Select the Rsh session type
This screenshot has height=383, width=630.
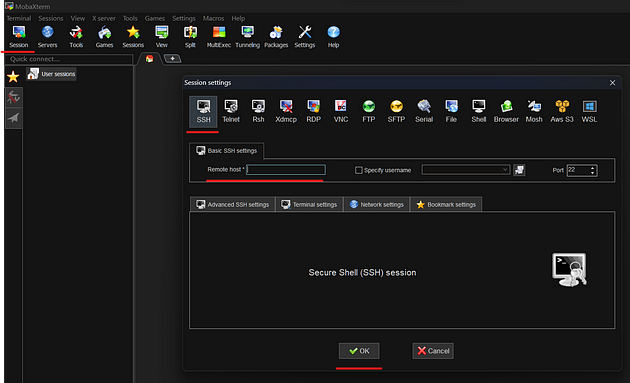258,111
